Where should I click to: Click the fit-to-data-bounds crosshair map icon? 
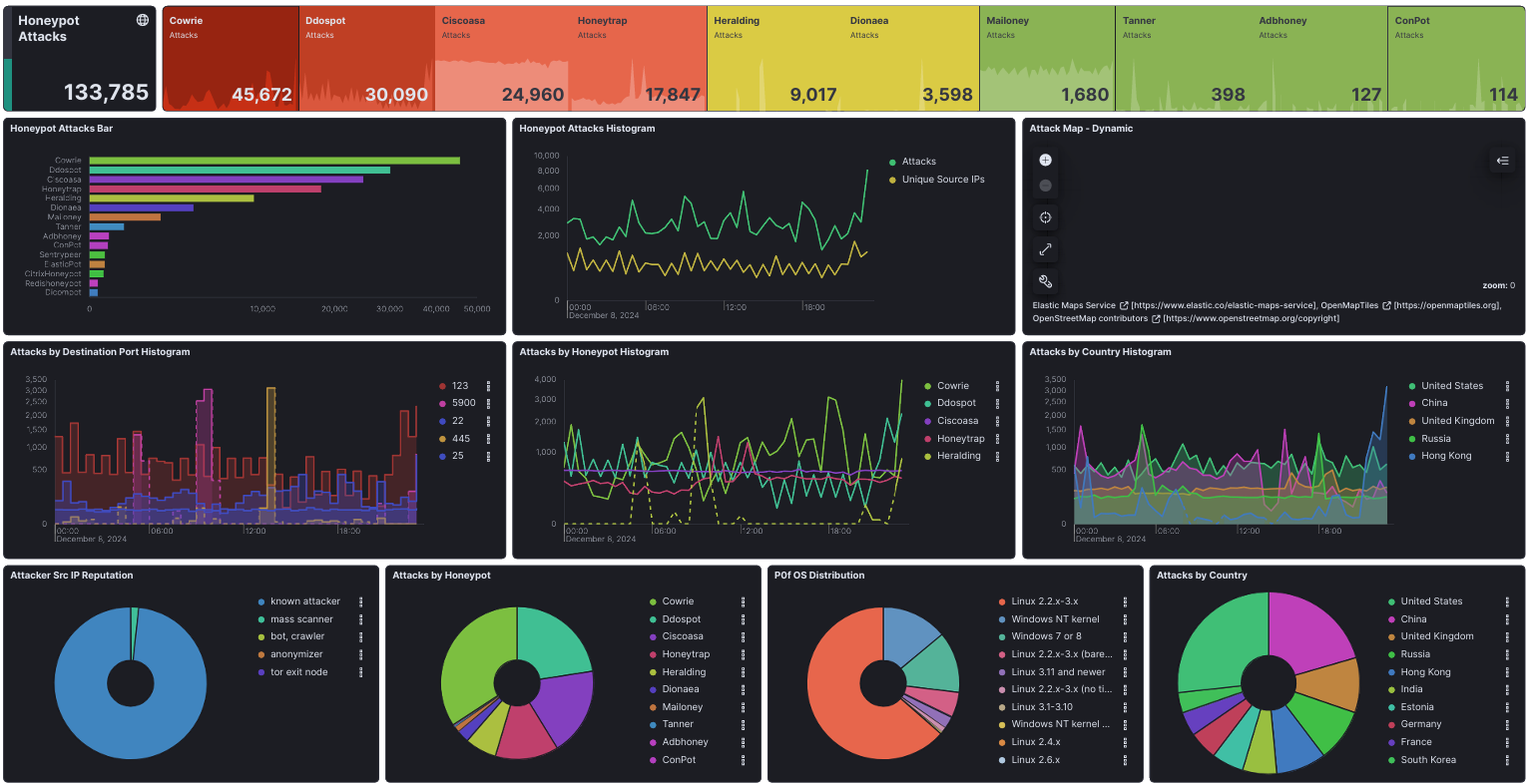tap(1045, 217)
